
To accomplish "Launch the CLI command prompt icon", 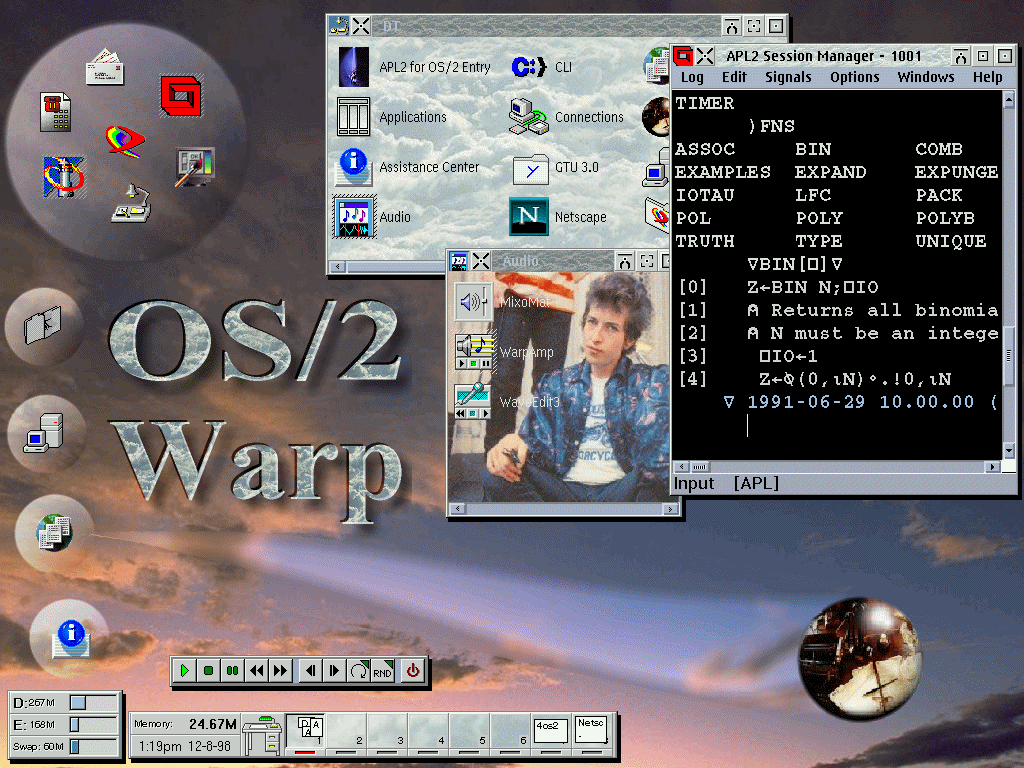I will (528, 67).
